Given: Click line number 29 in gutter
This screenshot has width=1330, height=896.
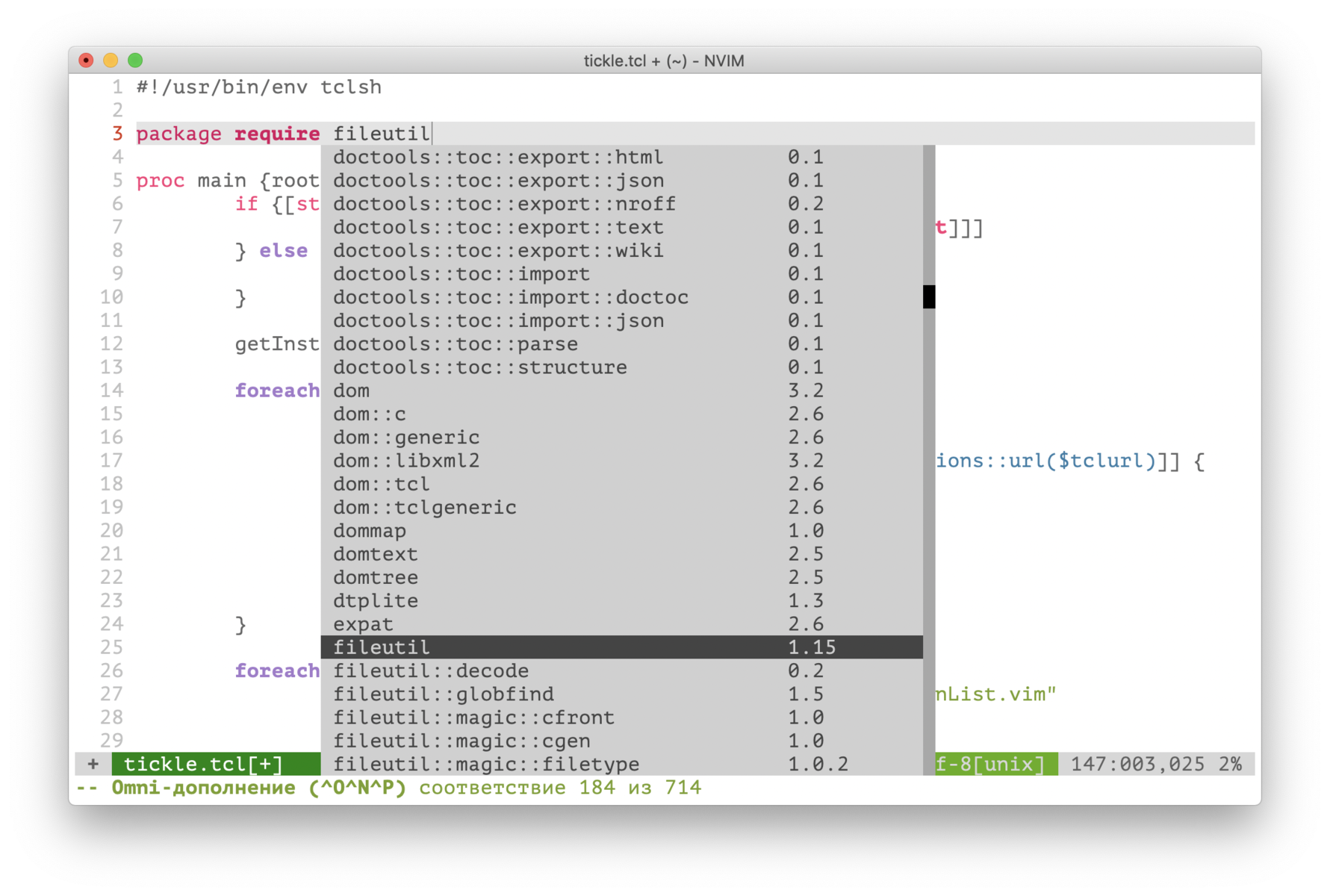Looking at the screenshot, I should tap(111, 741).
